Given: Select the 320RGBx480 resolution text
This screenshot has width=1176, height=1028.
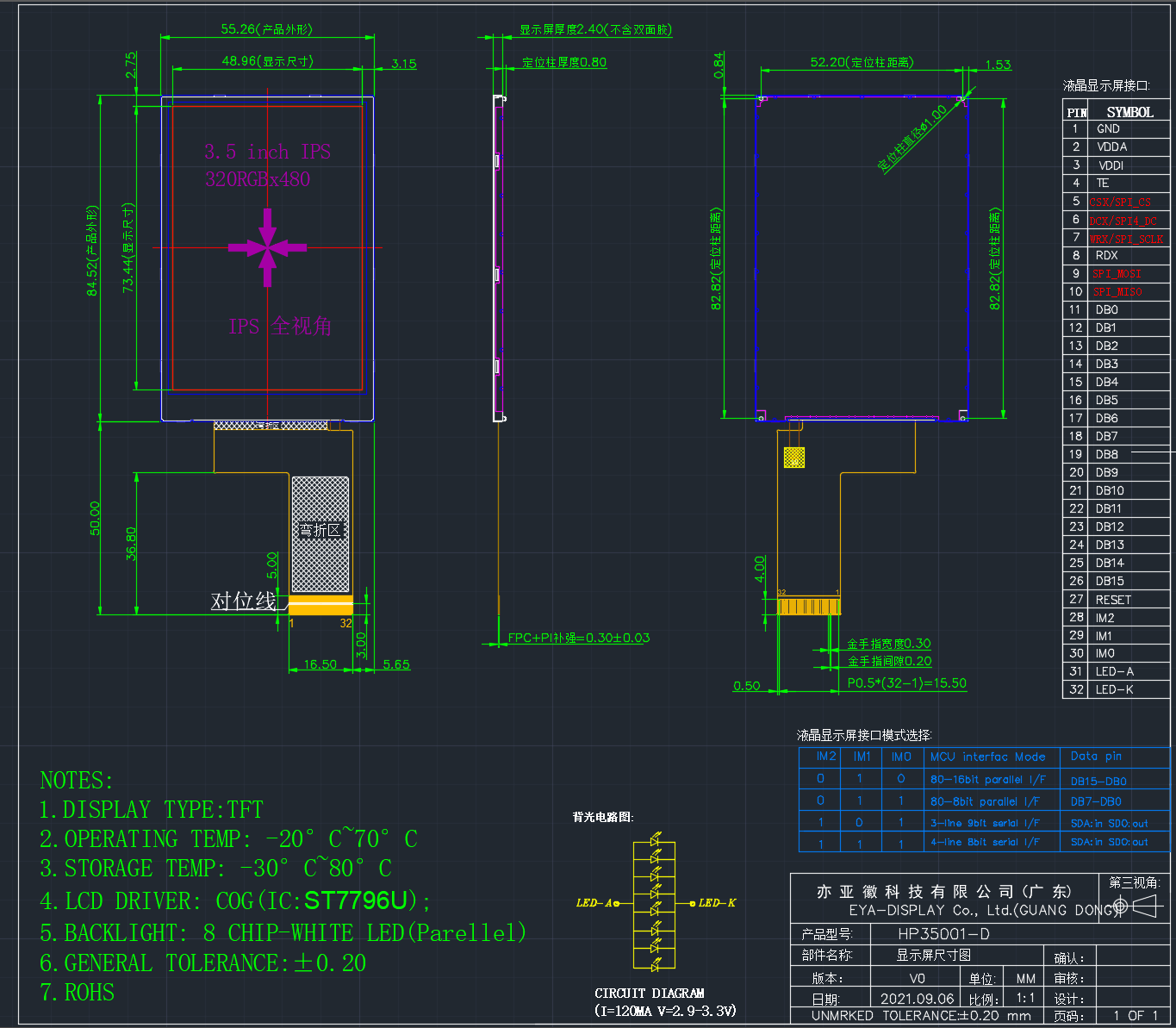Looking at the screenshot, I should [258, 179].
